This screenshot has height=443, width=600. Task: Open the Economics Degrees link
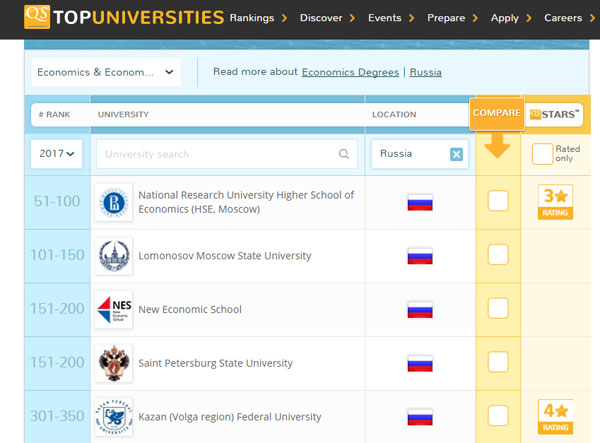[350, 72]
